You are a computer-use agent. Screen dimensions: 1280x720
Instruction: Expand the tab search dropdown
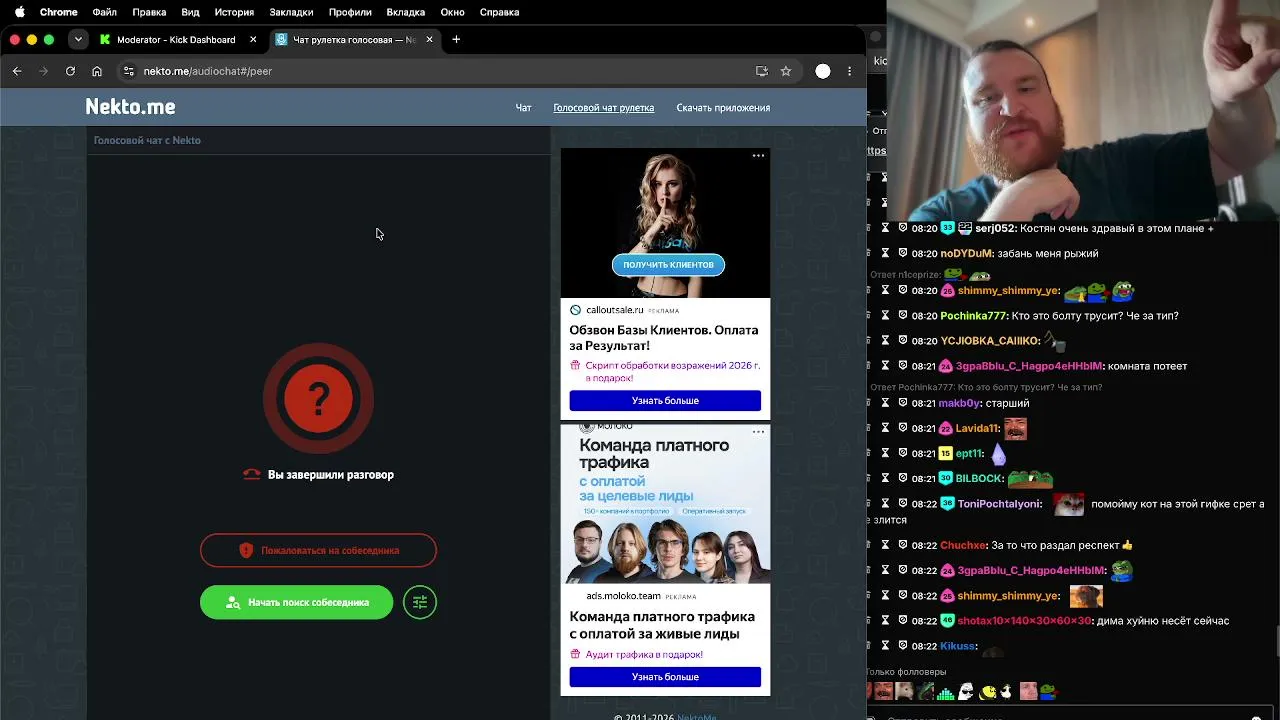pyautogui.click(x=78, y=40)
